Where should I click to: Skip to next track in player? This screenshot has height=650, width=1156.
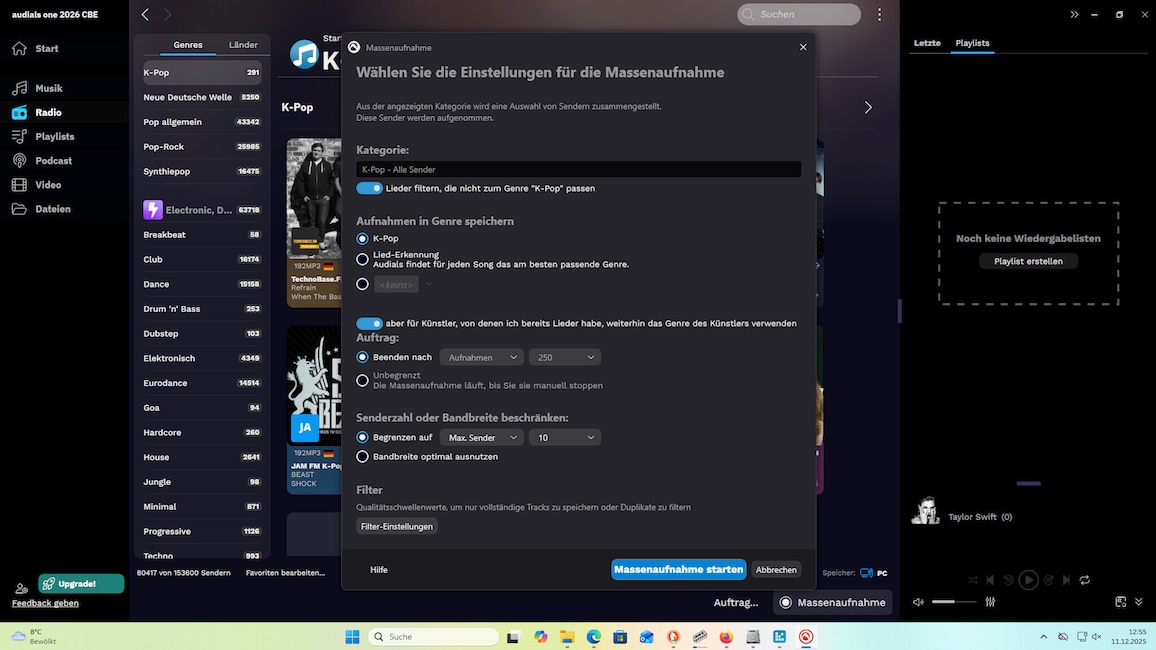point(1066,580)
